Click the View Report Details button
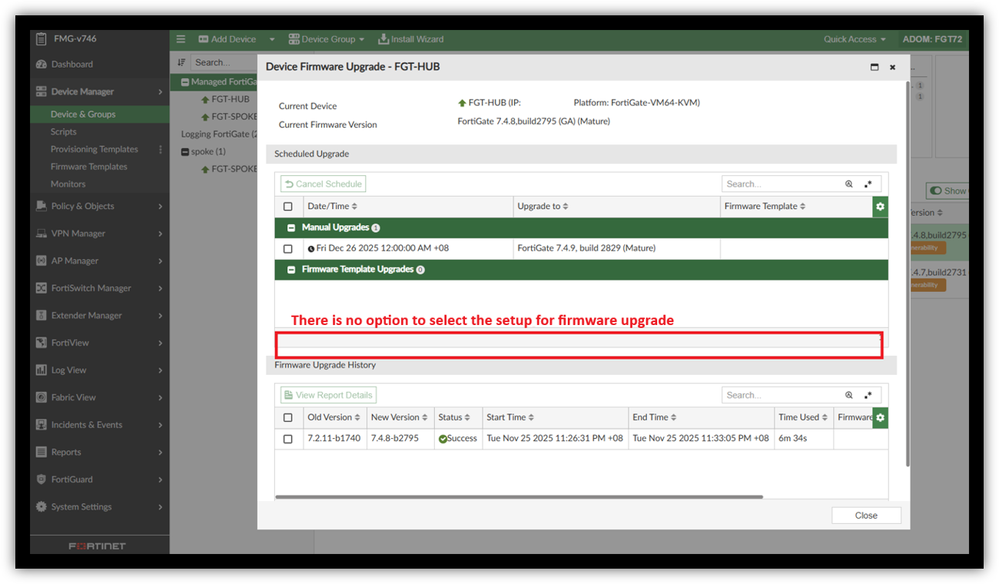 point(328,395)
